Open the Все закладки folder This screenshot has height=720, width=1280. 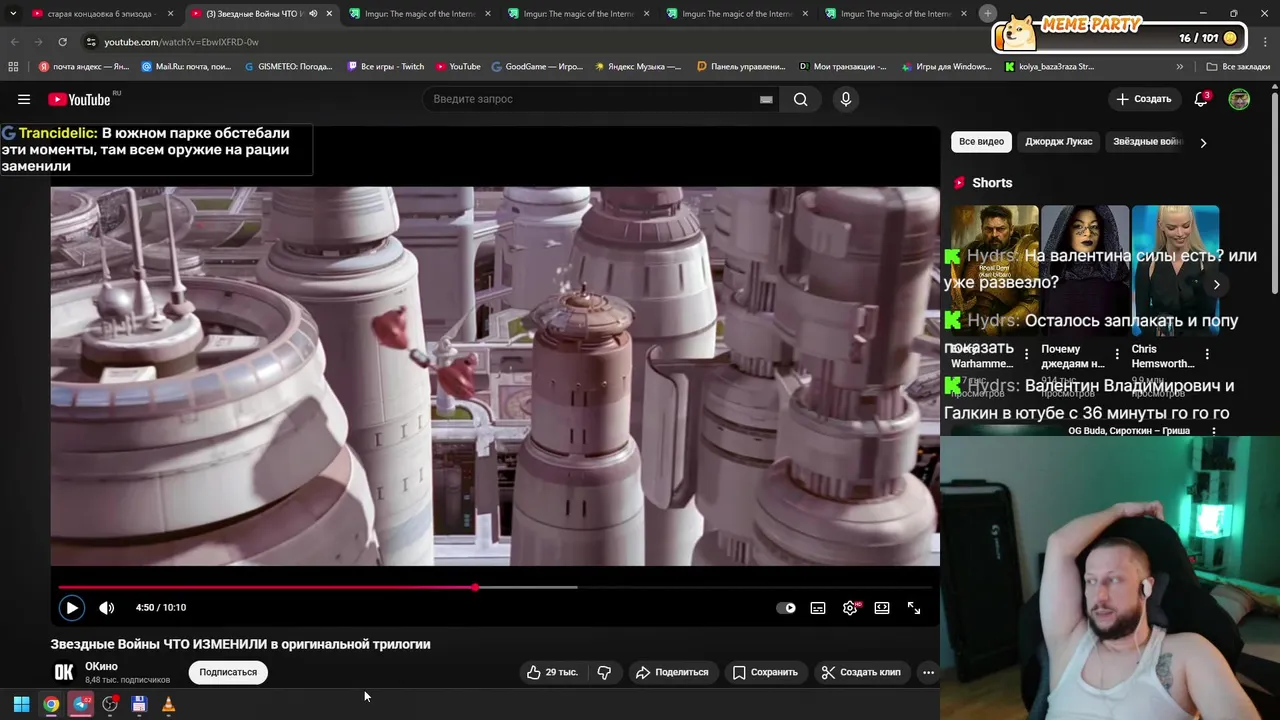tap(1238, 67)
